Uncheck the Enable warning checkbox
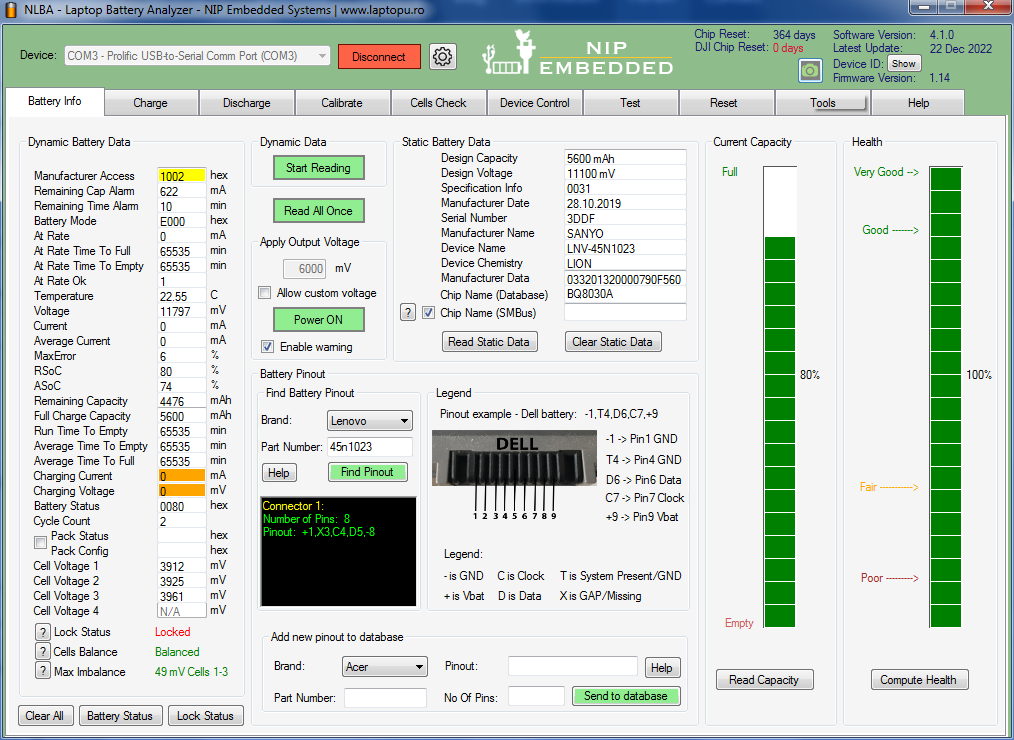Image resolution: width=1014 pixels, height=740 pixels. coord(267,347)
